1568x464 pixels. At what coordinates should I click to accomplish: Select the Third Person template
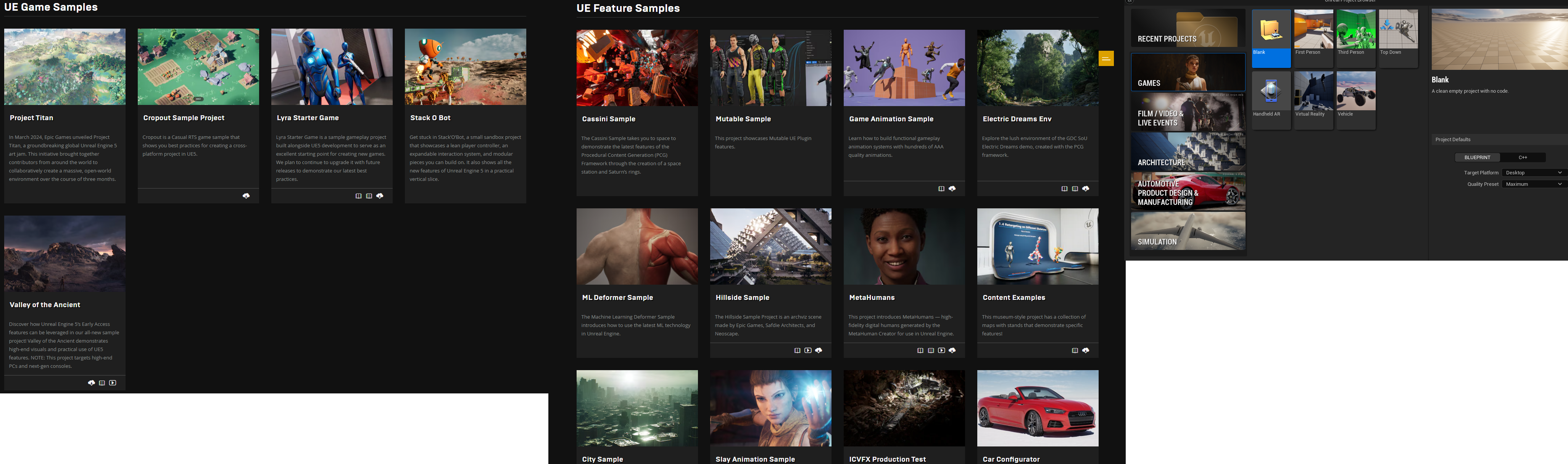pyautogui.click(x=1355, y=34)
